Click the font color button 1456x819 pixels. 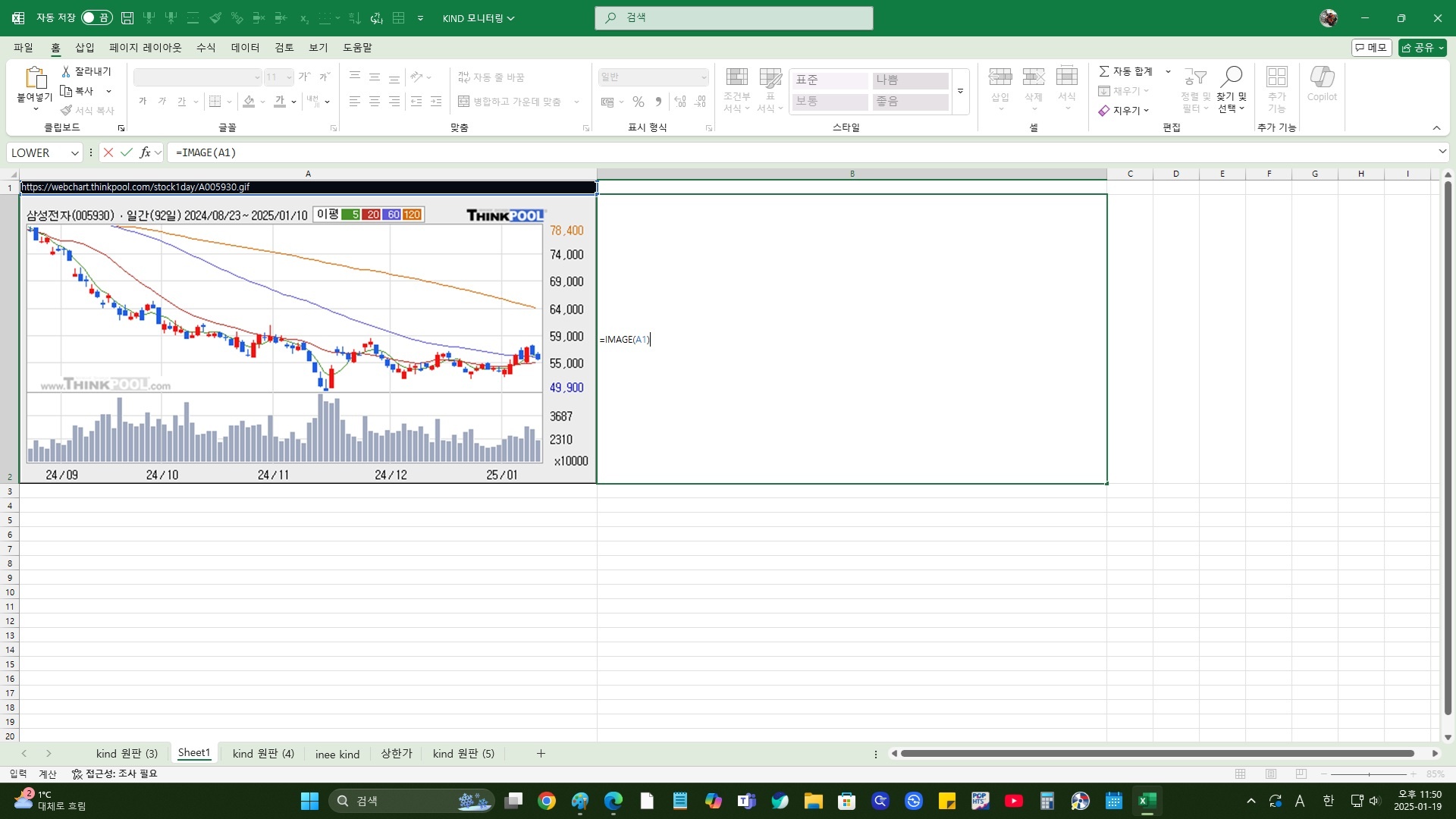point(280,102)
